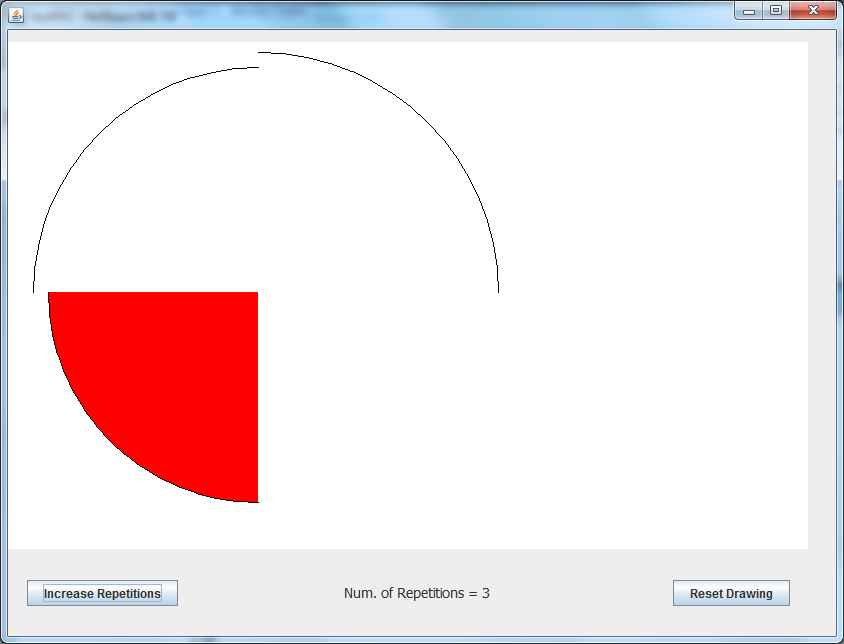Click the bottom tip of the red wedge
The width and height of the screenshot is (844, 644).
tap(256, 500)
